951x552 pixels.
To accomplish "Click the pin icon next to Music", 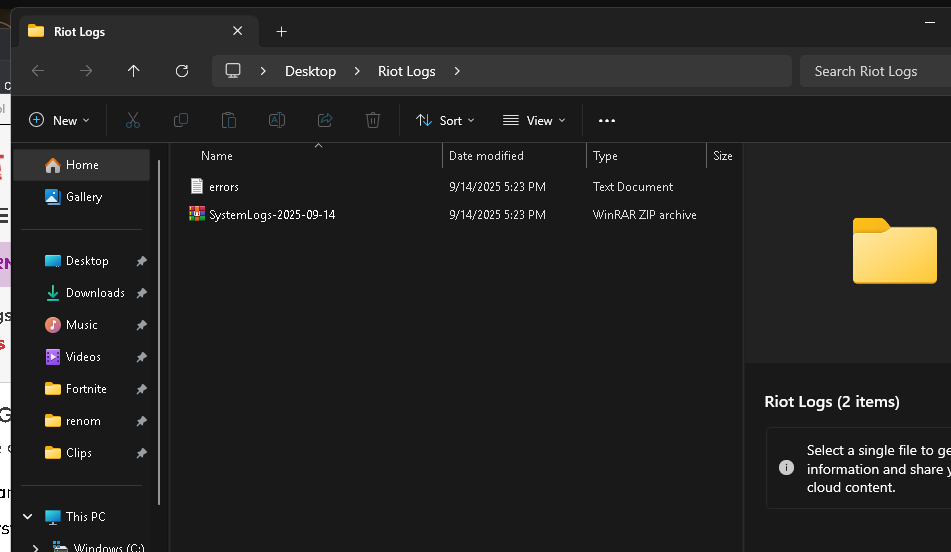I will click(141, 325).
